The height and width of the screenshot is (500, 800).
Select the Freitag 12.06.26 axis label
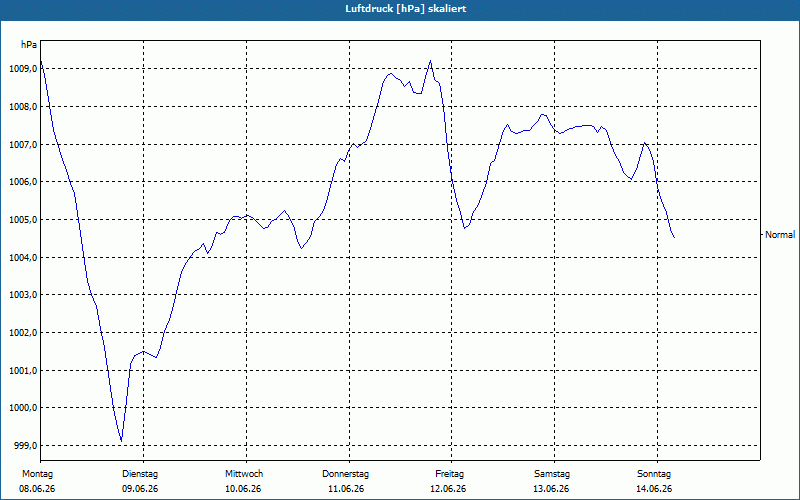click(x=448, y=481)
